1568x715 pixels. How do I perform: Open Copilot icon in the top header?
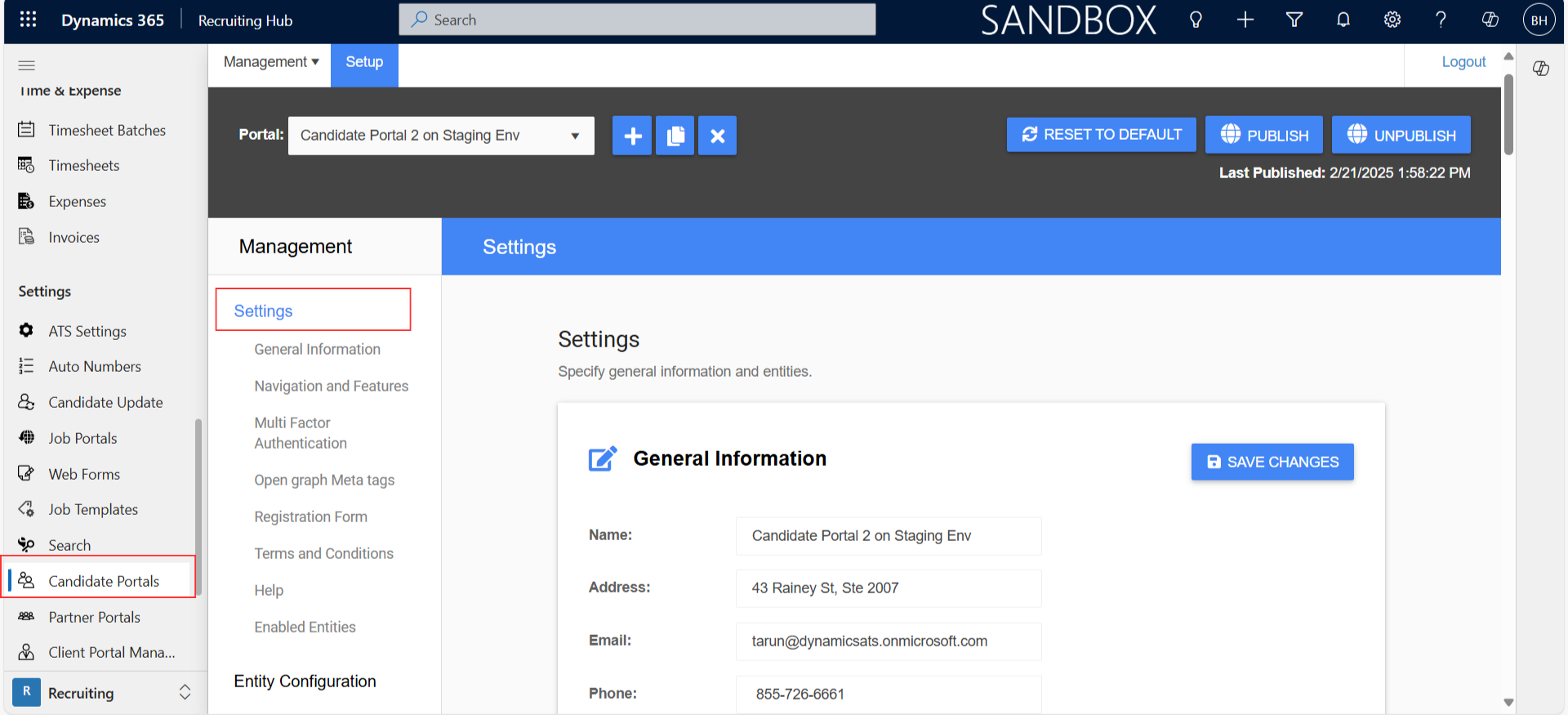click(1490, 20)
